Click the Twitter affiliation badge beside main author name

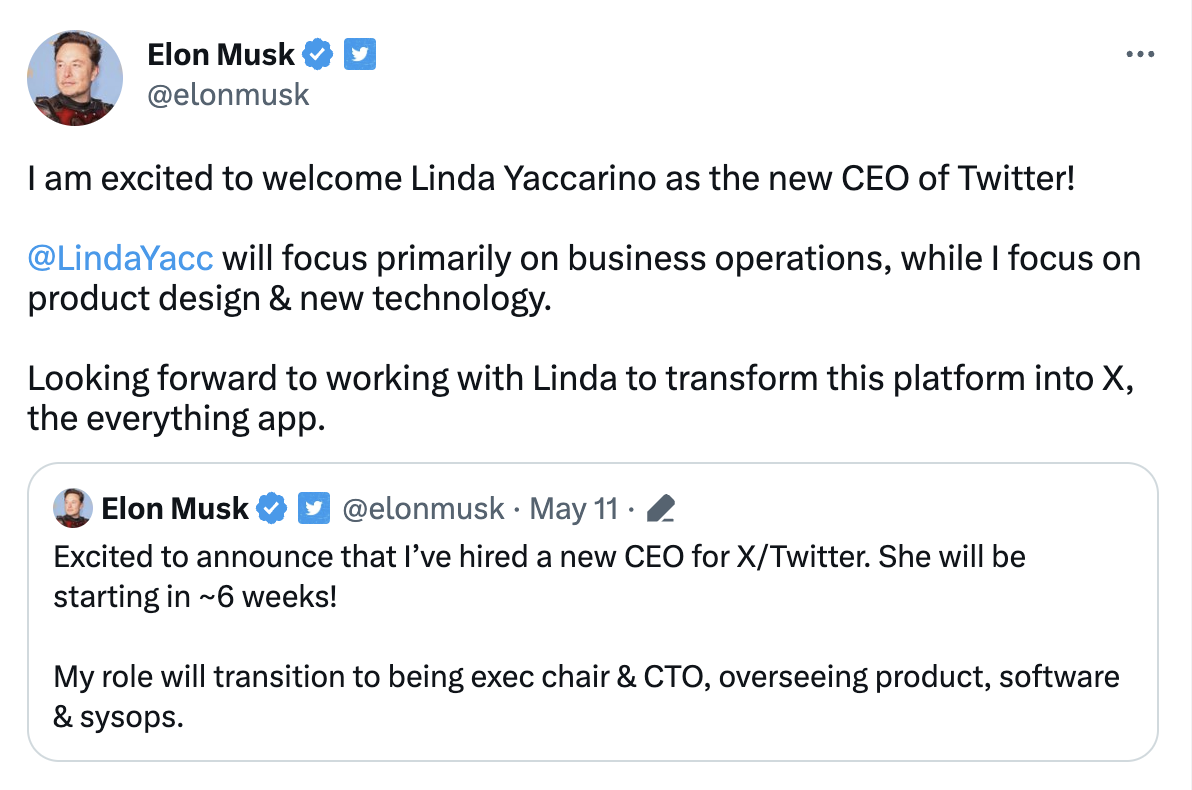pos(360,55)
